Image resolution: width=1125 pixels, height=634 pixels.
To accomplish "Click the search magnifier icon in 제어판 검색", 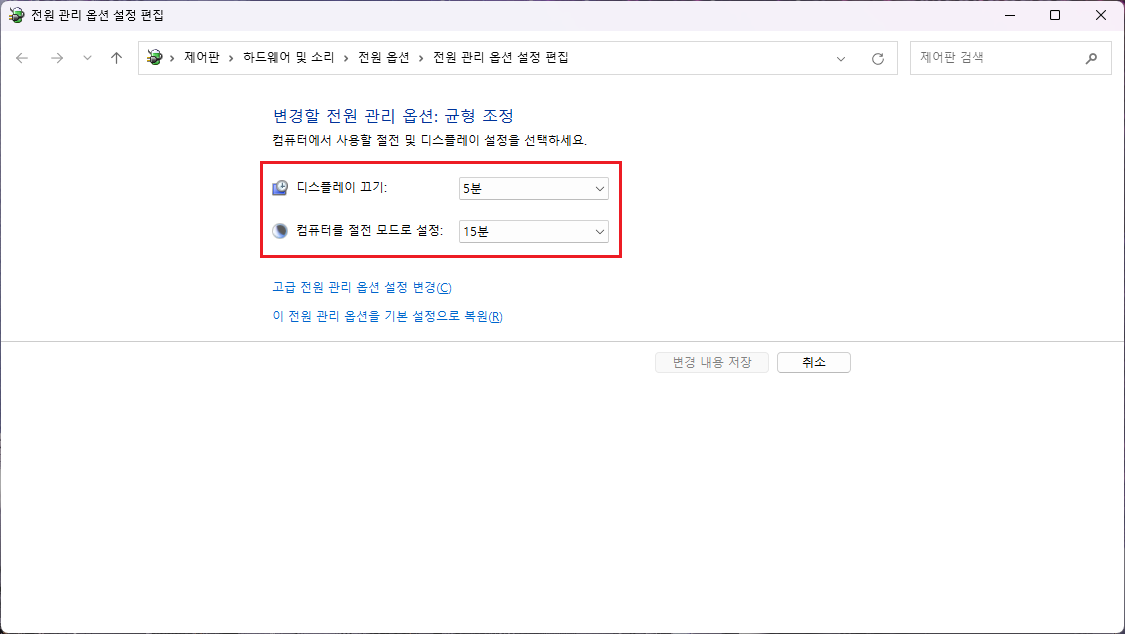I will pyautogui.click(x=1091, y=58).
